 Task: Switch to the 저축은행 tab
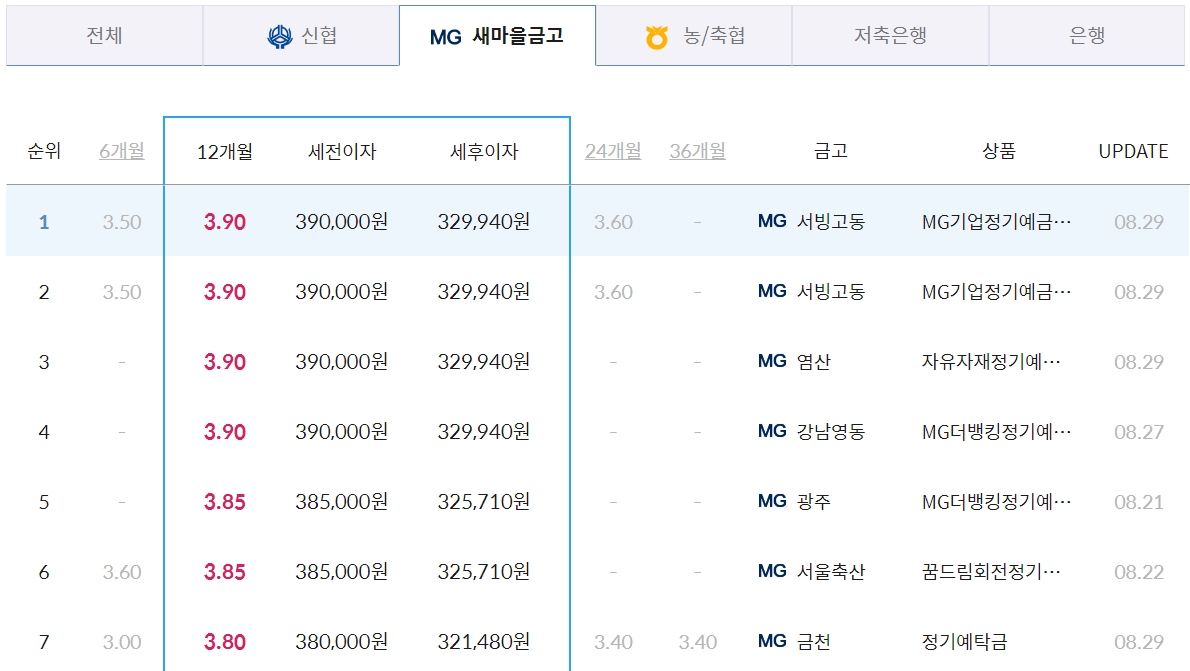point(890,36)
